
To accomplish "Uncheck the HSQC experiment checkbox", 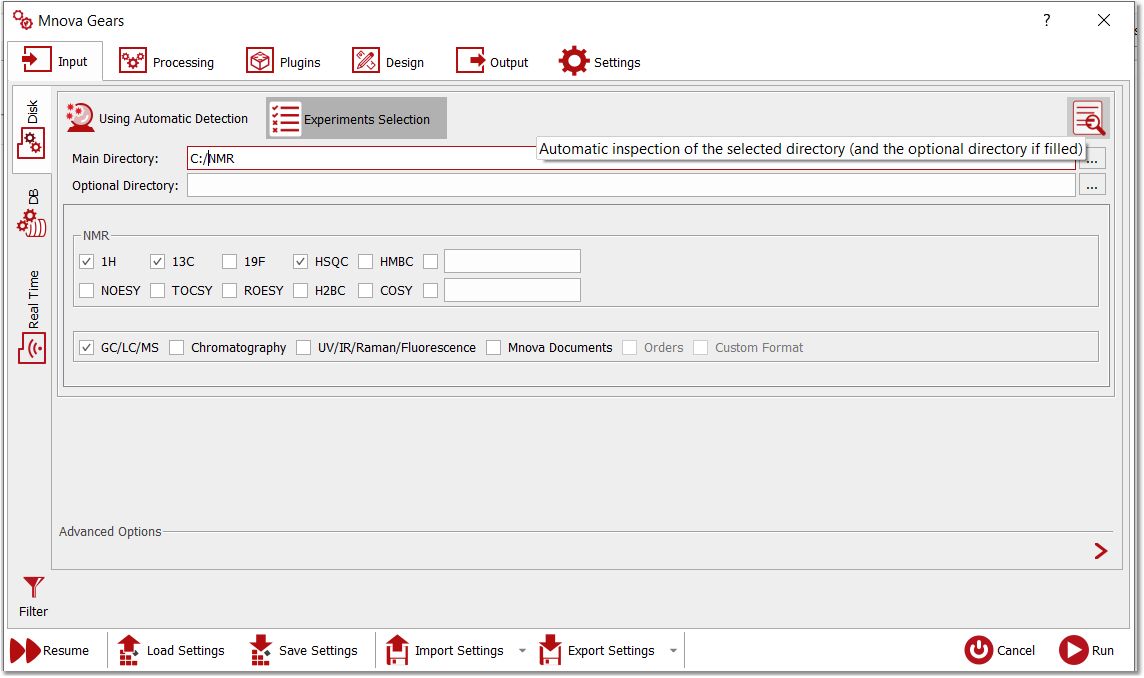I will click(301, 261).
